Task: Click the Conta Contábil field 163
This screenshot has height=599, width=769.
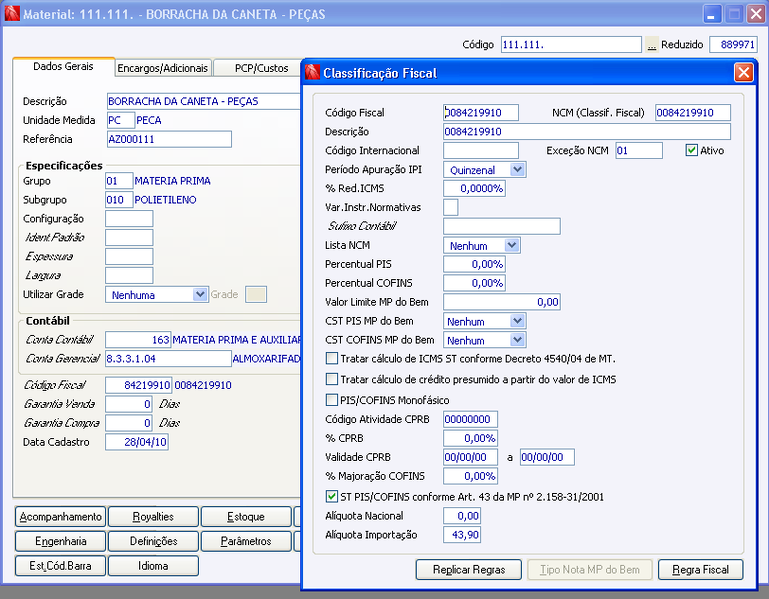Action: (x=138, y=339)
